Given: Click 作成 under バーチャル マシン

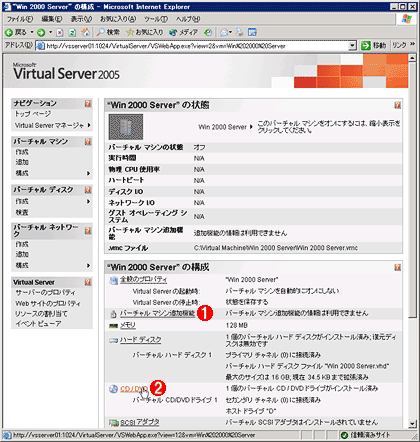Looking at the screenshot, I should pos(22,152).
